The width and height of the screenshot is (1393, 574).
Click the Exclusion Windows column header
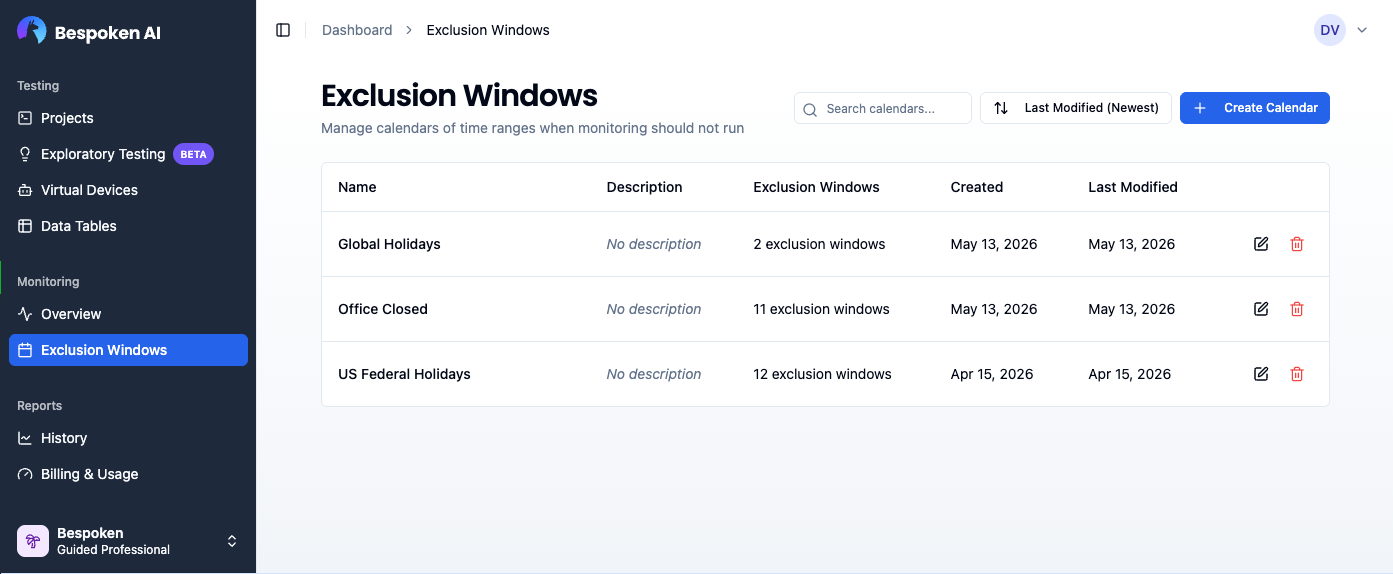click(817, 187)
